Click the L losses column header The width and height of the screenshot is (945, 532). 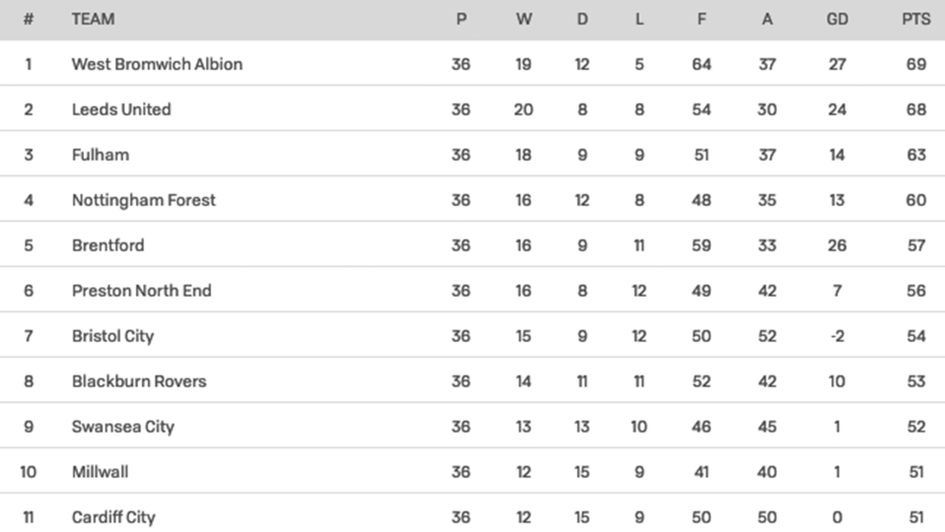click(640, 19)
